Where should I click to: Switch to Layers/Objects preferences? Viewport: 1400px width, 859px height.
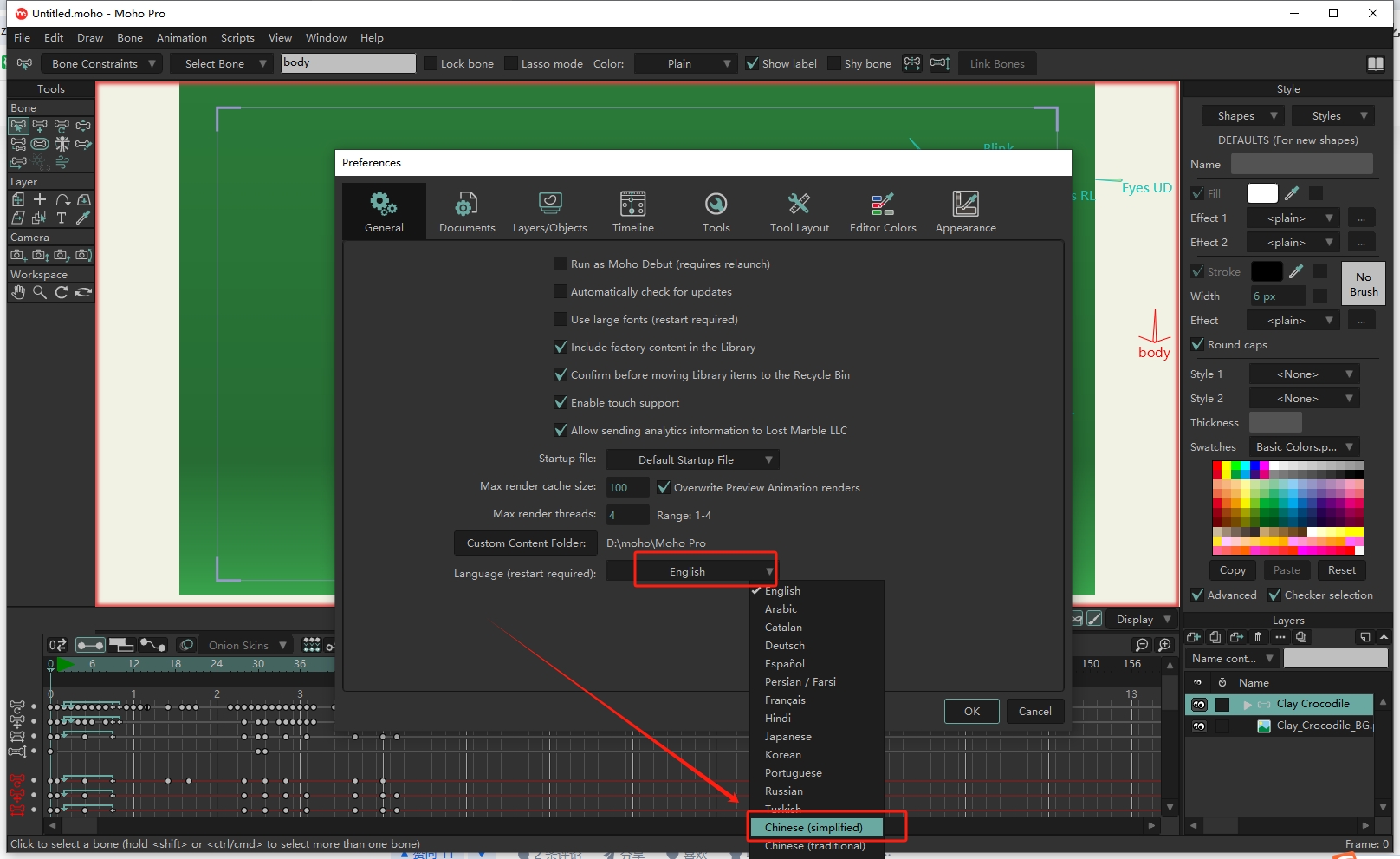(x=549, y=211)
